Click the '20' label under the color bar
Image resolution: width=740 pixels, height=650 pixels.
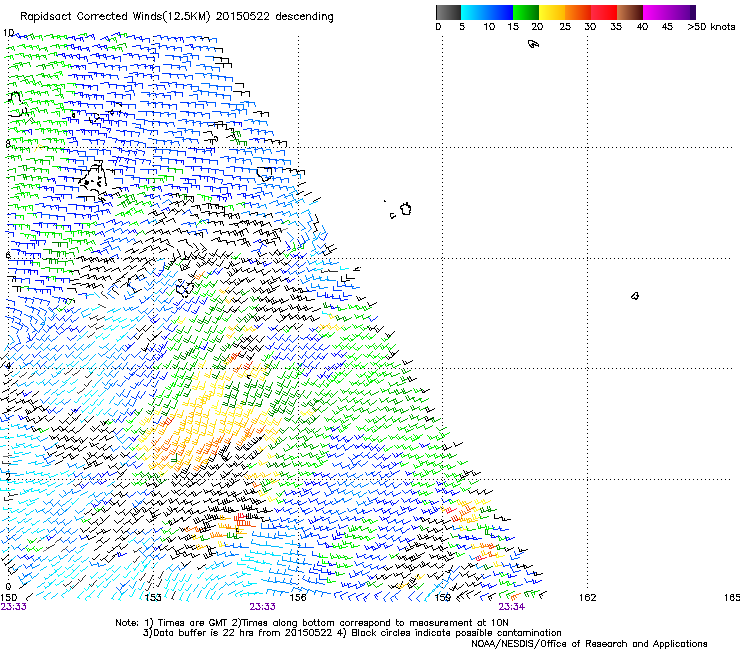click(x=537, y=27)
